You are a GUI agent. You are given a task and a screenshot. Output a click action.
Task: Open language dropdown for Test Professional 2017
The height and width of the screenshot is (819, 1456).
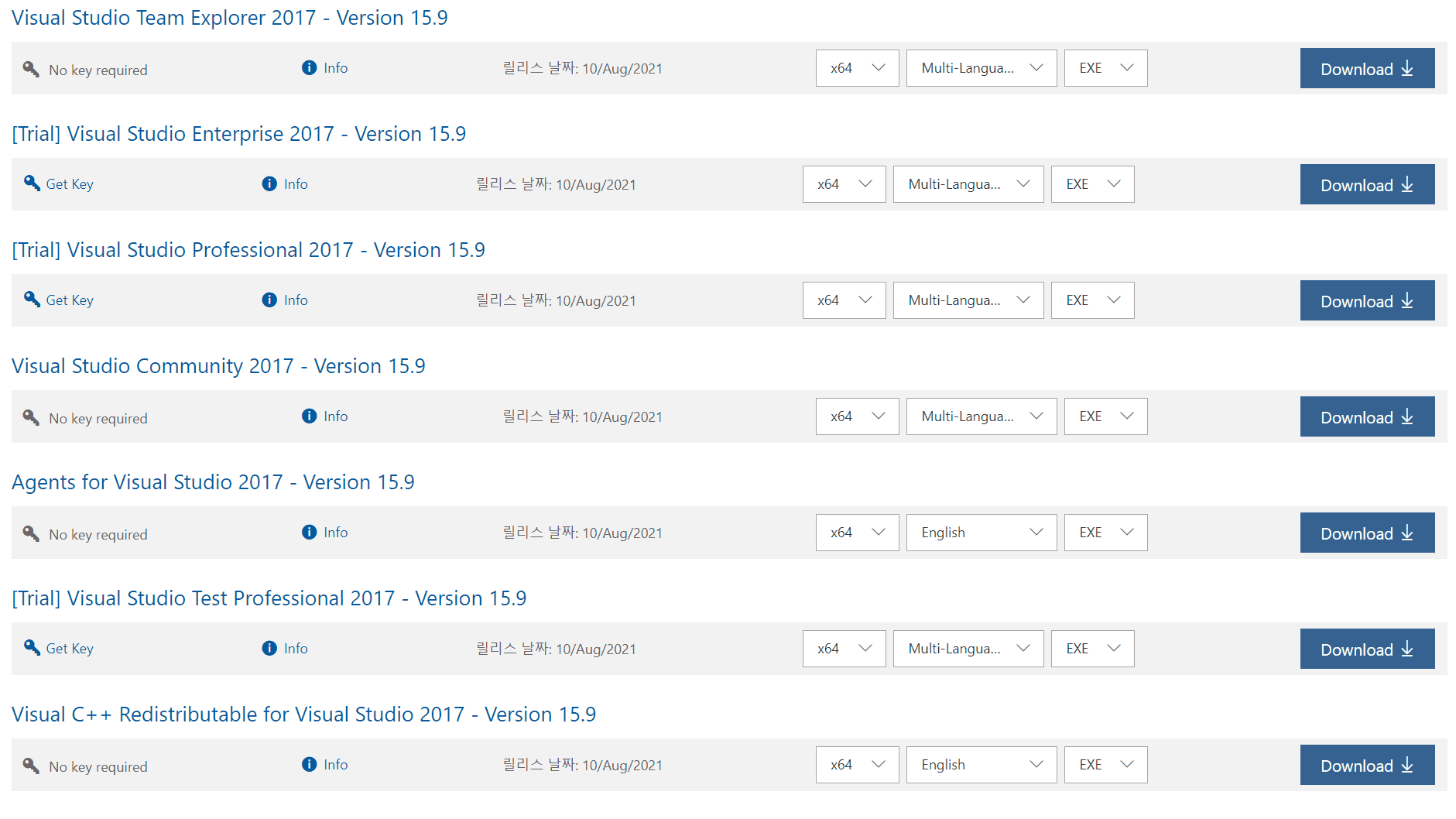point(968,649)
